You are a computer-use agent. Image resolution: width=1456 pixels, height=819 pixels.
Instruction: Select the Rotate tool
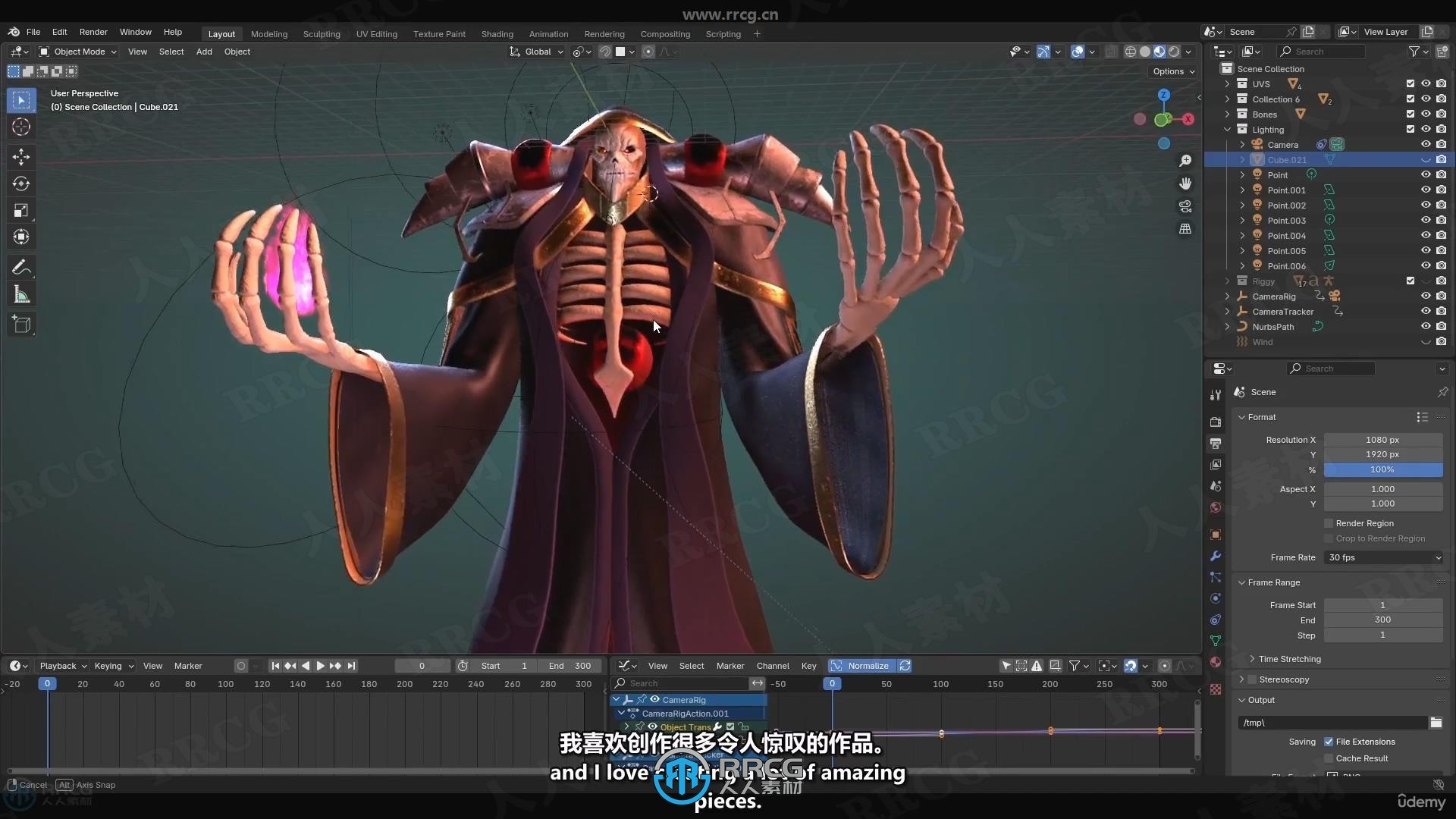(21, 184)
